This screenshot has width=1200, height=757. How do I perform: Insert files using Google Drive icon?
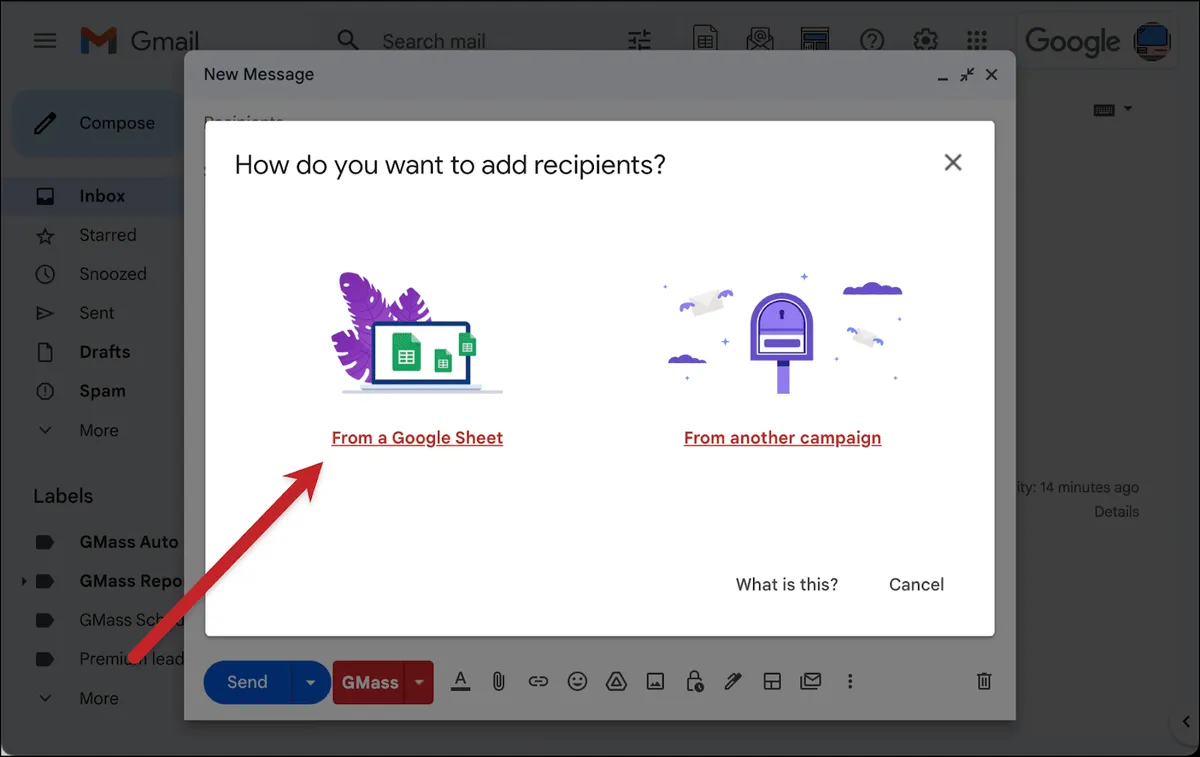pyautogui.click(x=616, y=681)
